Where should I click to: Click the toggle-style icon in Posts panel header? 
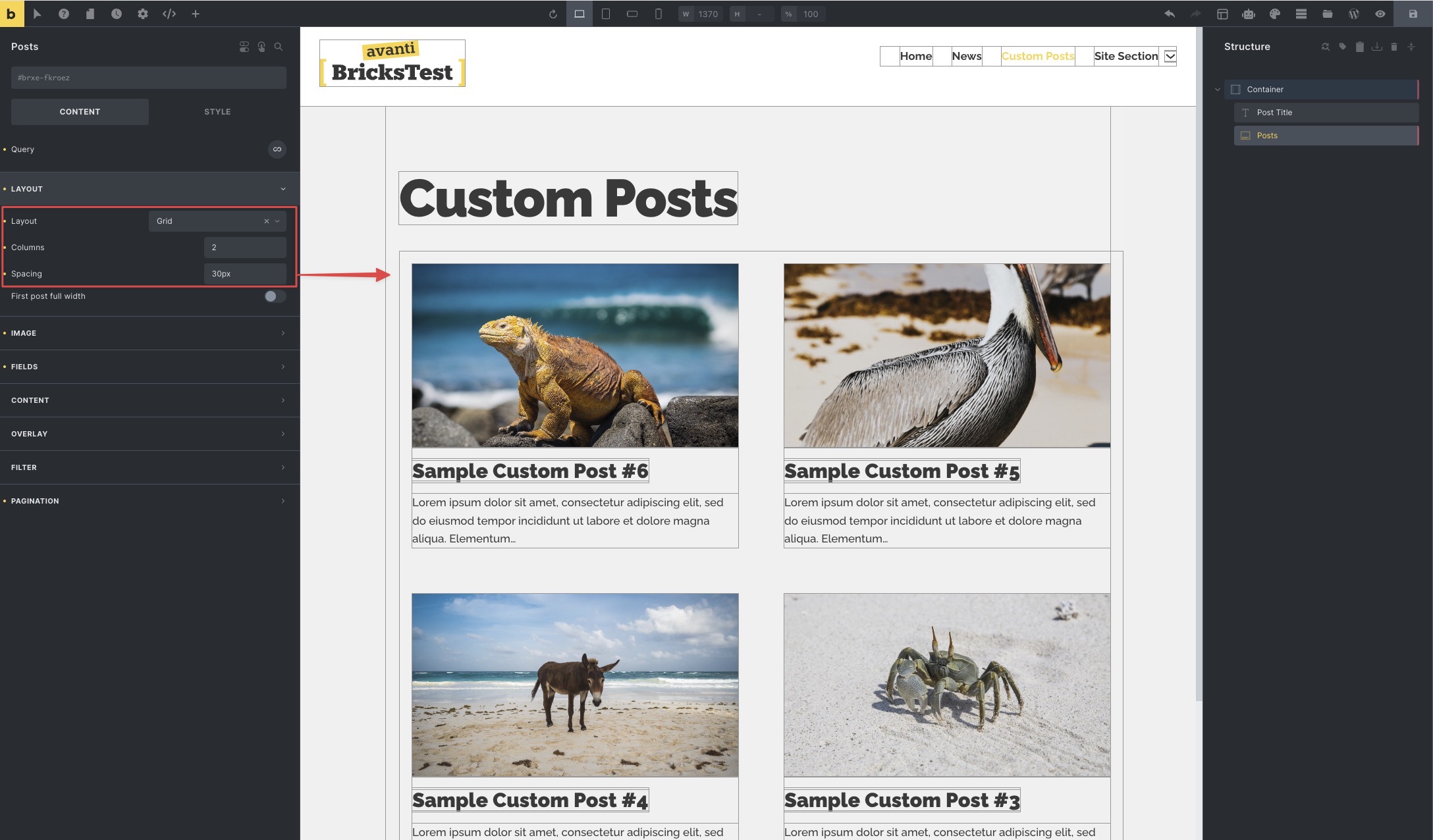click(x=244, y=47)
